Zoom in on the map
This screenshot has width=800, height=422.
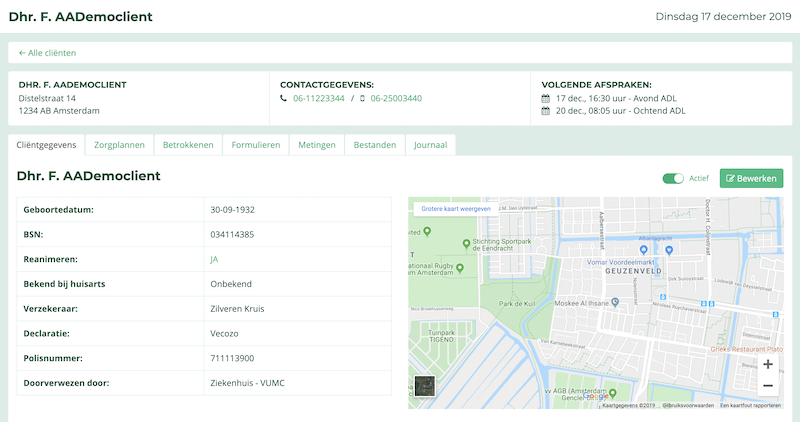pyautogui.click(x=767, y=365)
